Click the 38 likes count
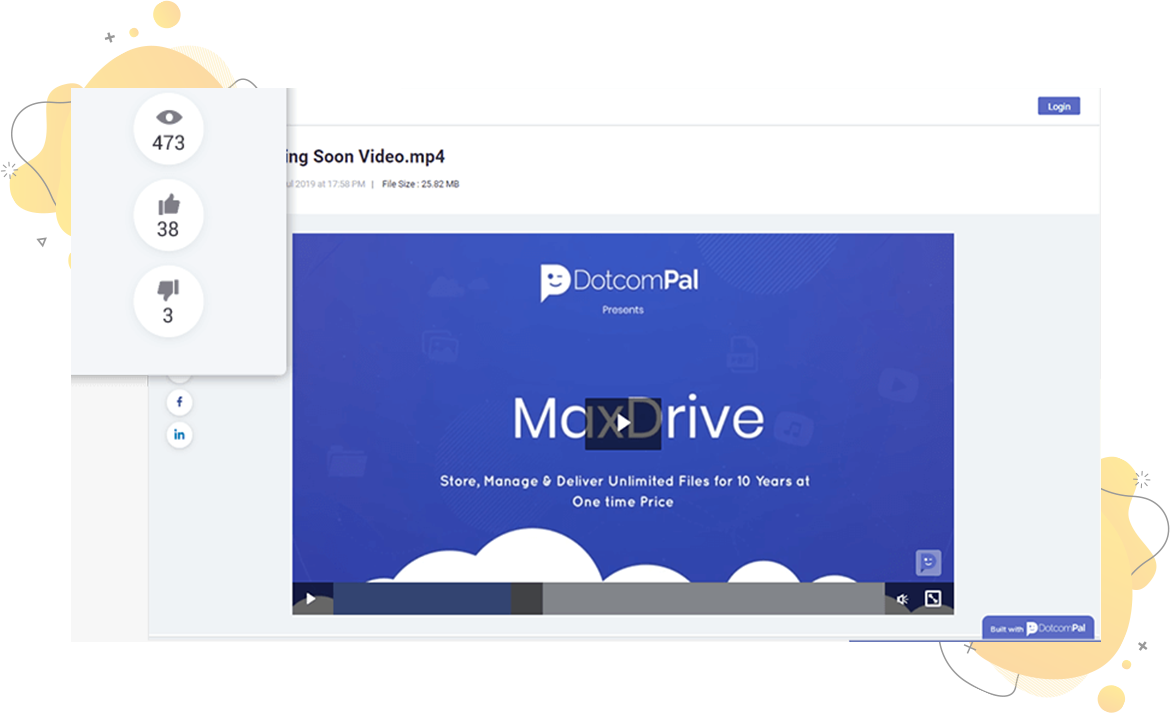Screen dimensions: 1170x713 168,230
